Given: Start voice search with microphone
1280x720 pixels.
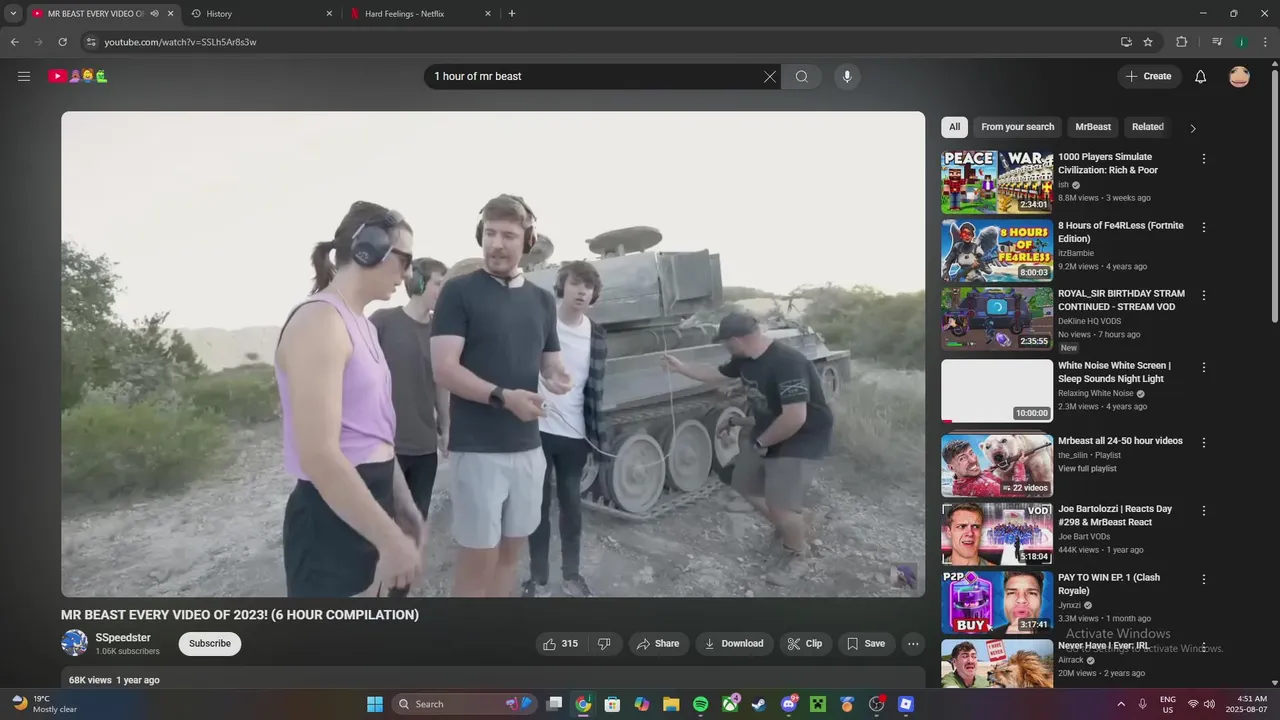Looking at the screenshot, I should click(x=847, y=77).
